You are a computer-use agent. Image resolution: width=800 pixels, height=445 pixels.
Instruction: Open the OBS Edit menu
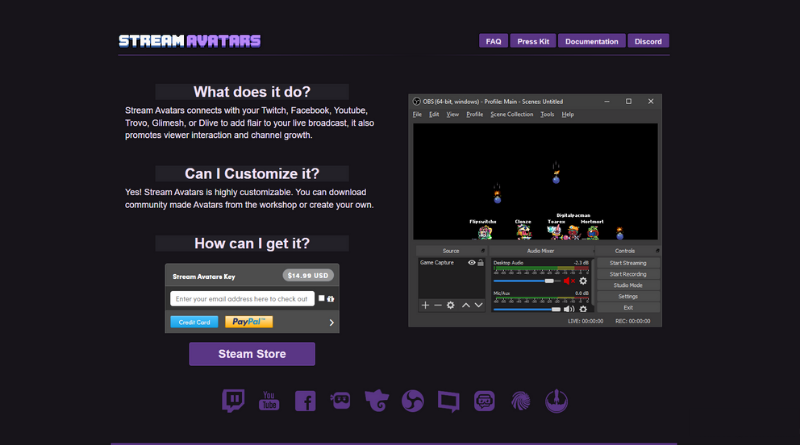click(434, 114)
